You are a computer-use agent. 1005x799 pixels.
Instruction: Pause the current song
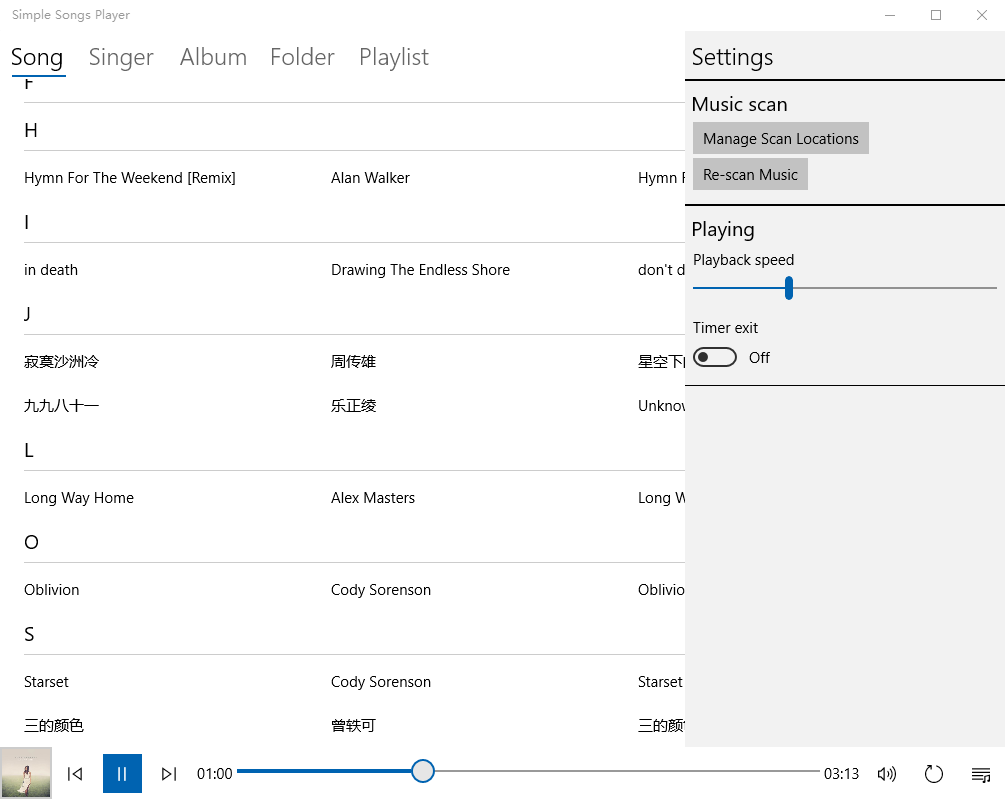click(x=122, y=773)
